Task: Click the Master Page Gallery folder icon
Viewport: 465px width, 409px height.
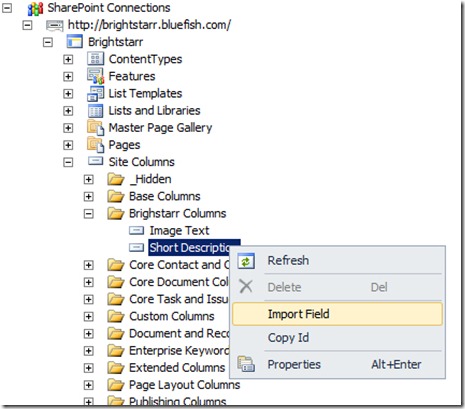Action: point(95,128)
